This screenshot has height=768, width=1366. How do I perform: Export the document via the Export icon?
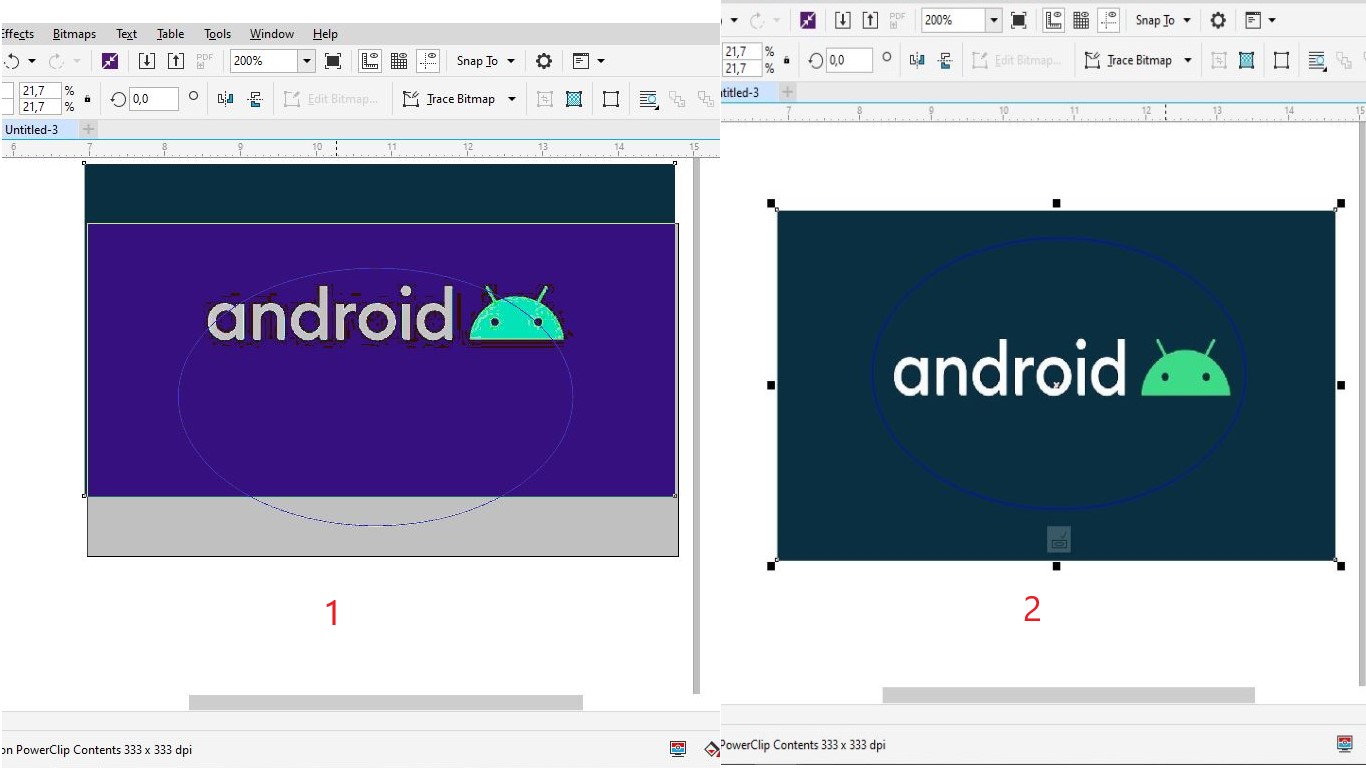(x=175, y=61)
